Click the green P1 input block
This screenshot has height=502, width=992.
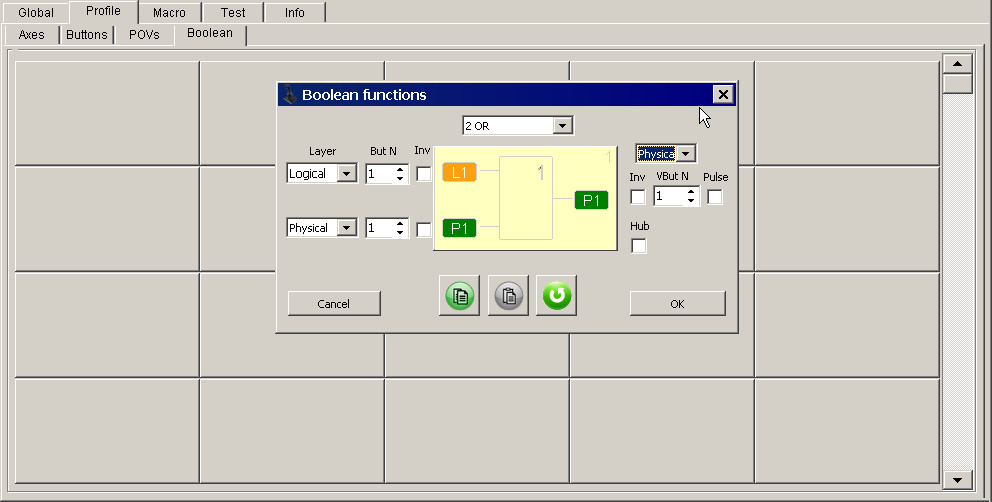point(459,228)
